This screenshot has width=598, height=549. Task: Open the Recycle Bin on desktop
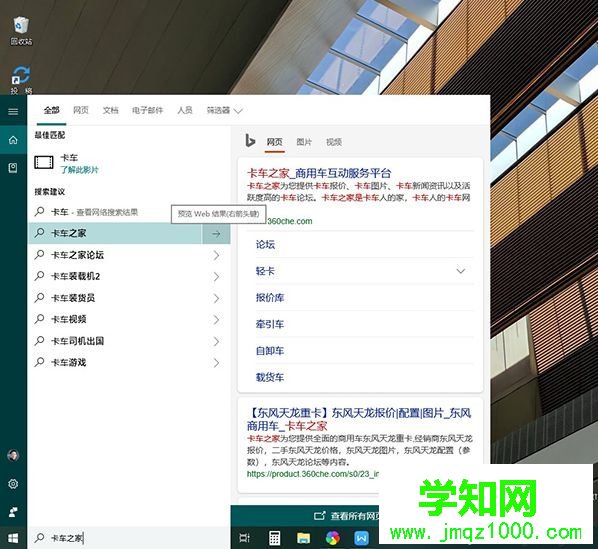tap(21, 30)
